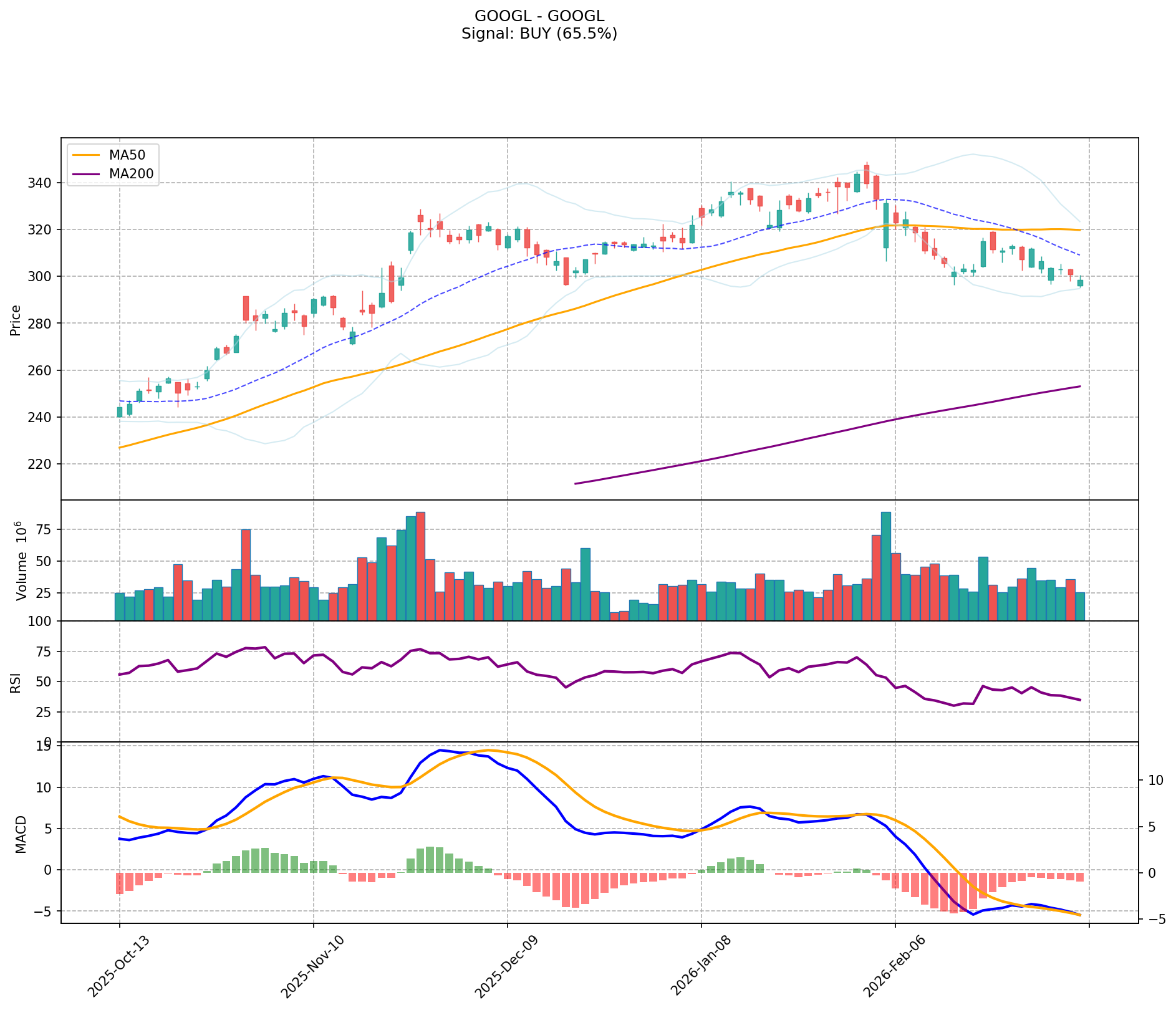Click the MA200 legend label
This screenshot has width=1176, height=1010.
pyautogui.click(x=131, y=174)
